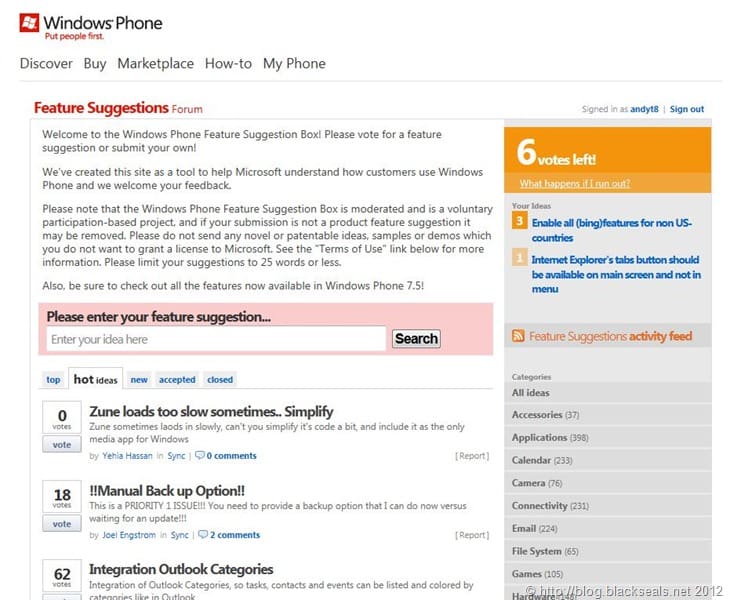Select the closed ideas tab
Image resolution: width=730 pixels, height=600 pixels.
click(x=220, y=380)
